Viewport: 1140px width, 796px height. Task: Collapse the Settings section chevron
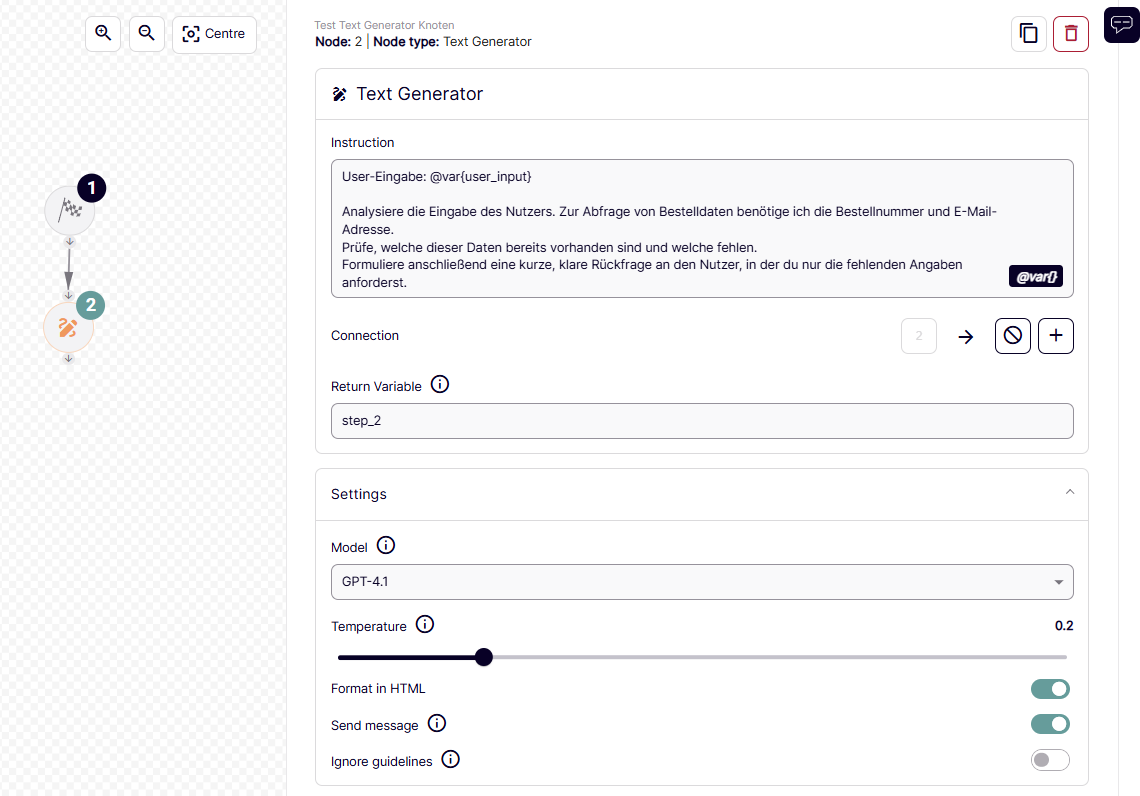(x=1070, y=493)
